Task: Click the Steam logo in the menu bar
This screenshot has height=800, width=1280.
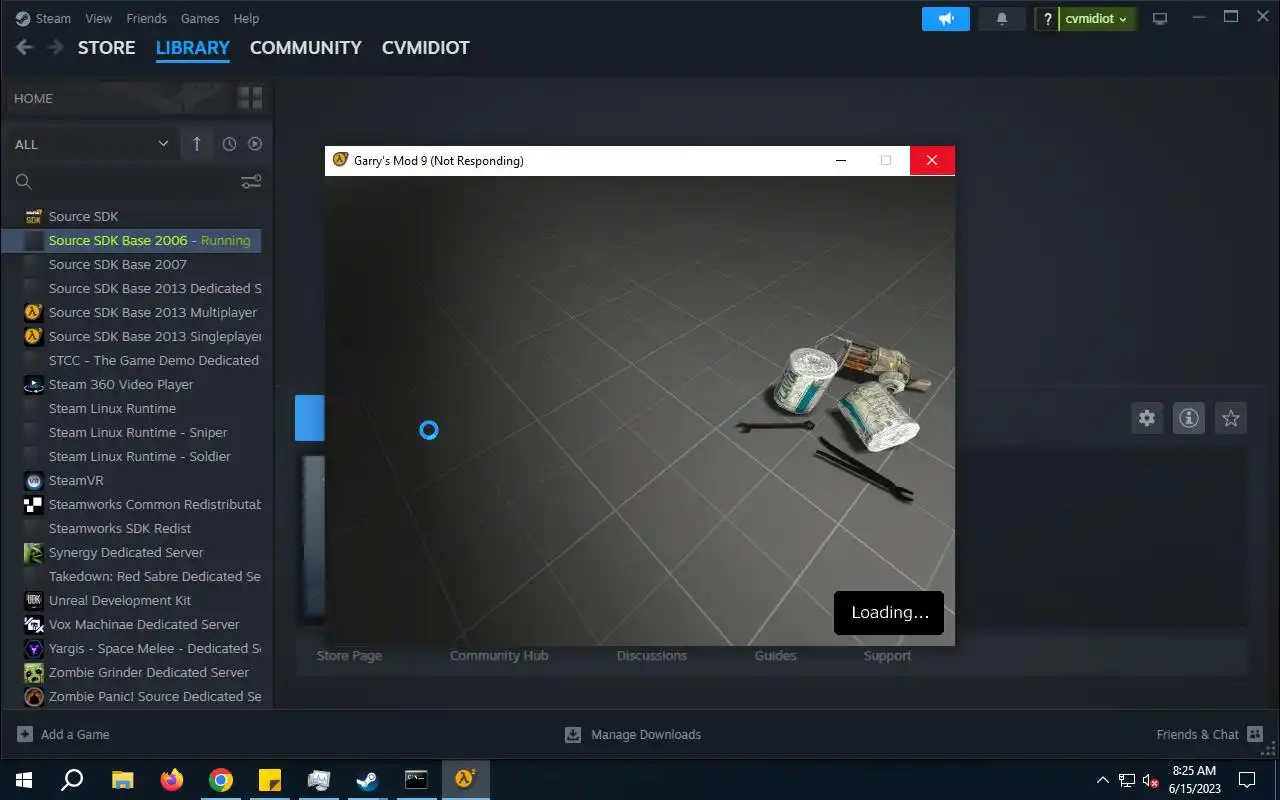Action: [x=23, y=18]
